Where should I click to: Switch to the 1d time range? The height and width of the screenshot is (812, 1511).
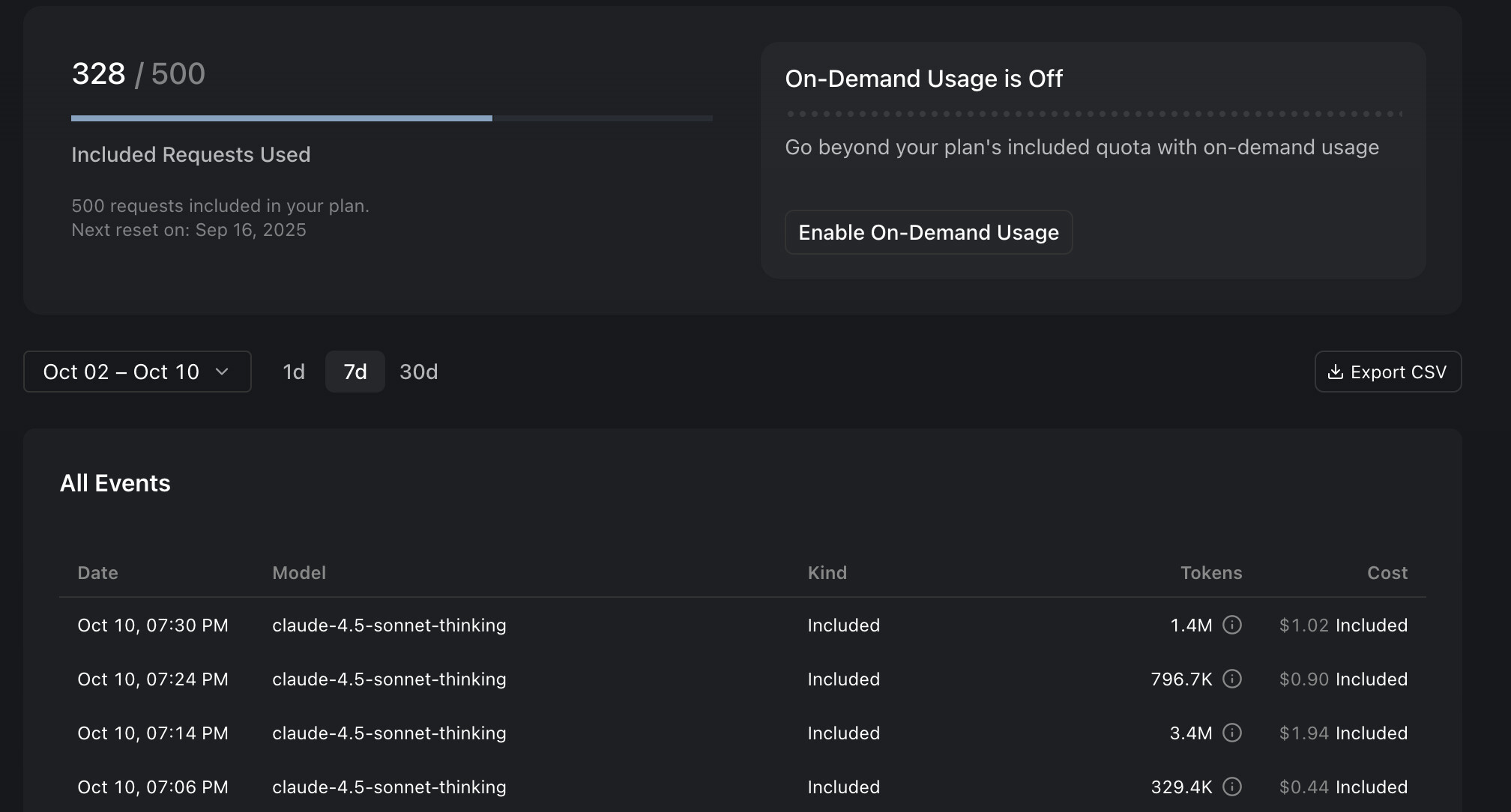coord(294,372)
